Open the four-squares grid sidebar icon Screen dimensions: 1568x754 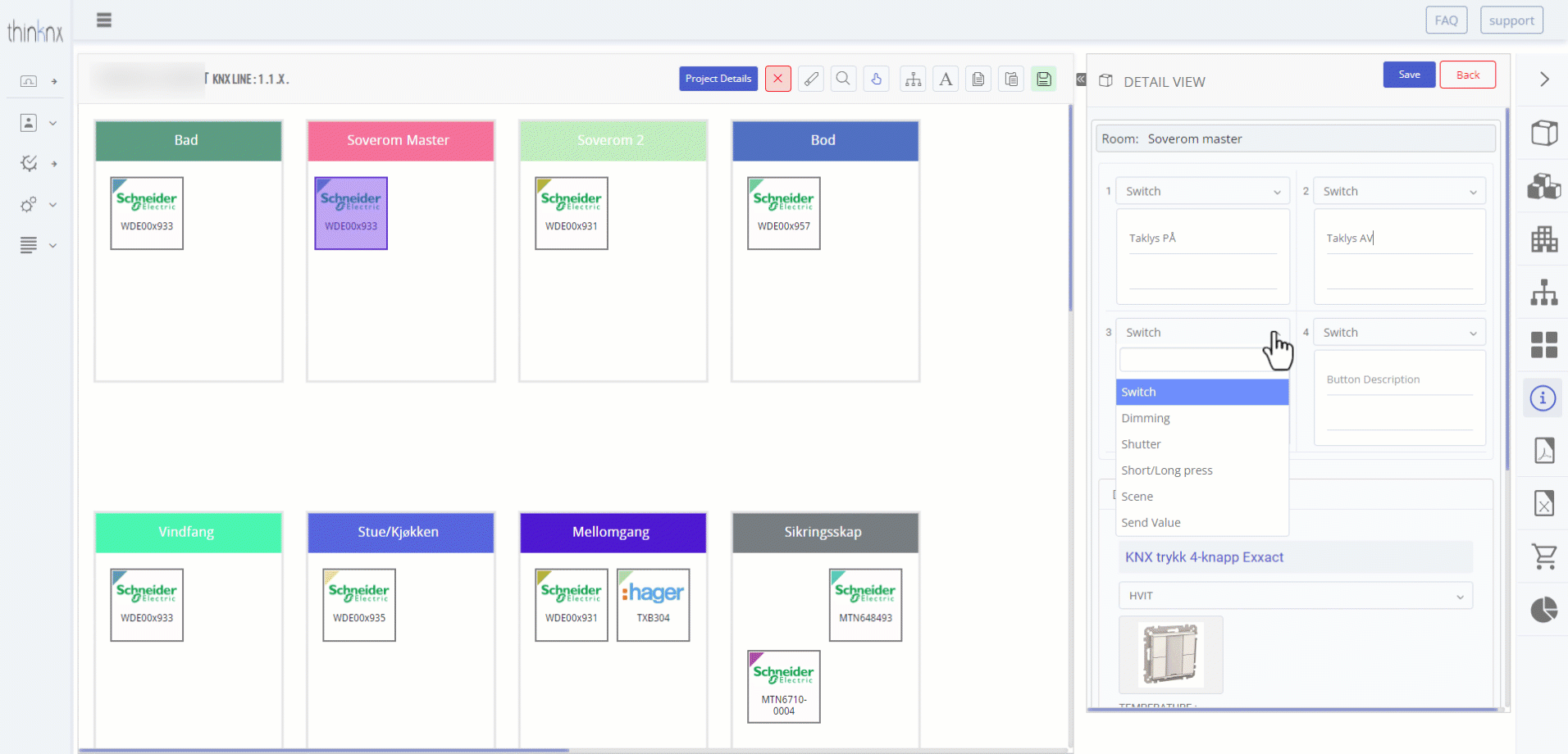coord(1544,345)
